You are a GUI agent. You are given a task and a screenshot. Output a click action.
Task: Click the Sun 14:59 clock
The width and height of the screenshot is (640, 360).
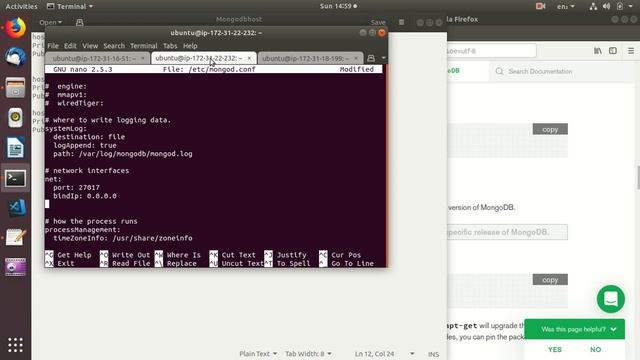click(x=338, y=6)
